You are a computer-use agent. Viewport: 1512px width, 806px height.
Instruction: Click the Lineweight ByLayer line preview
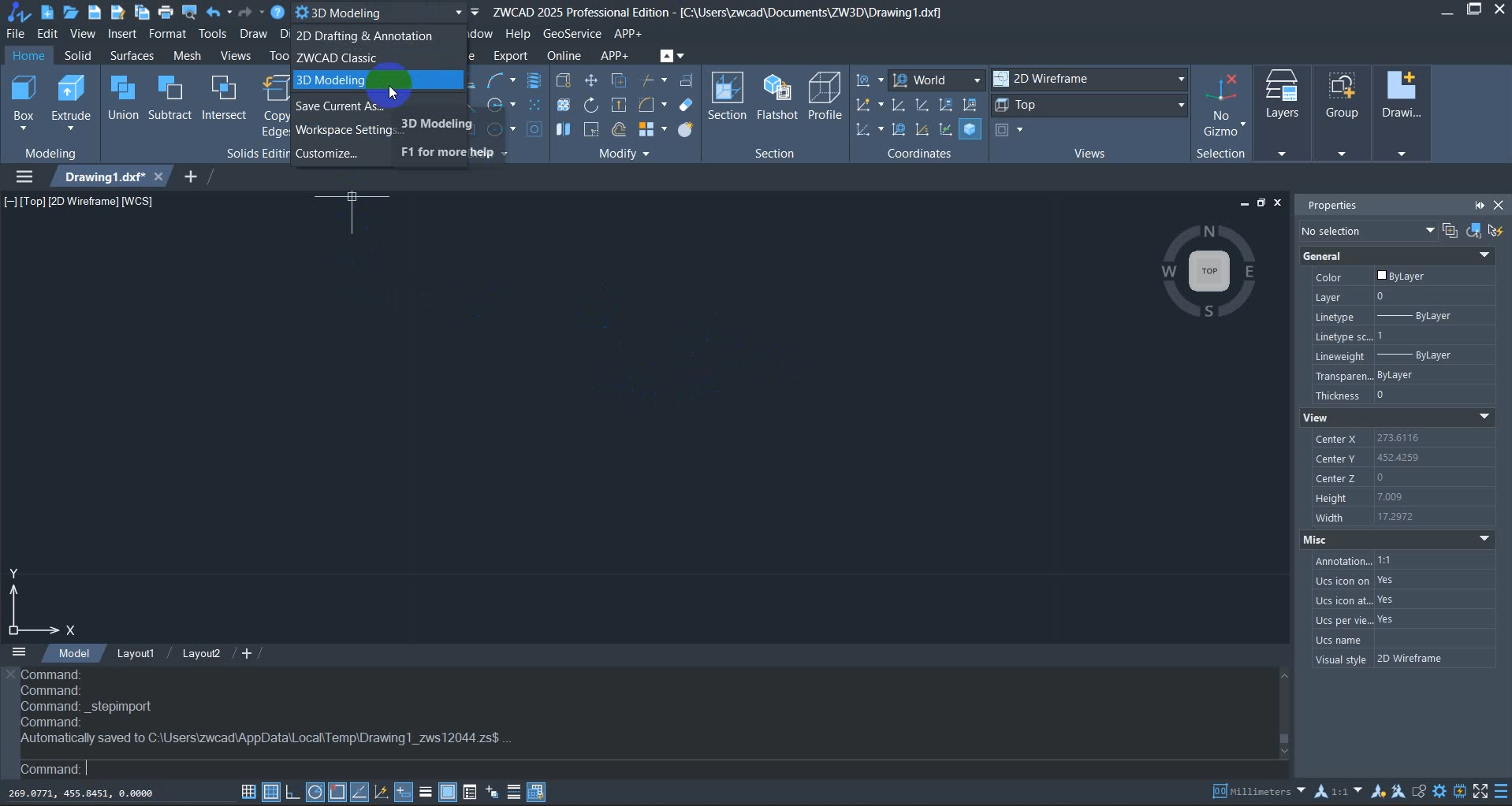point(1394,355)
